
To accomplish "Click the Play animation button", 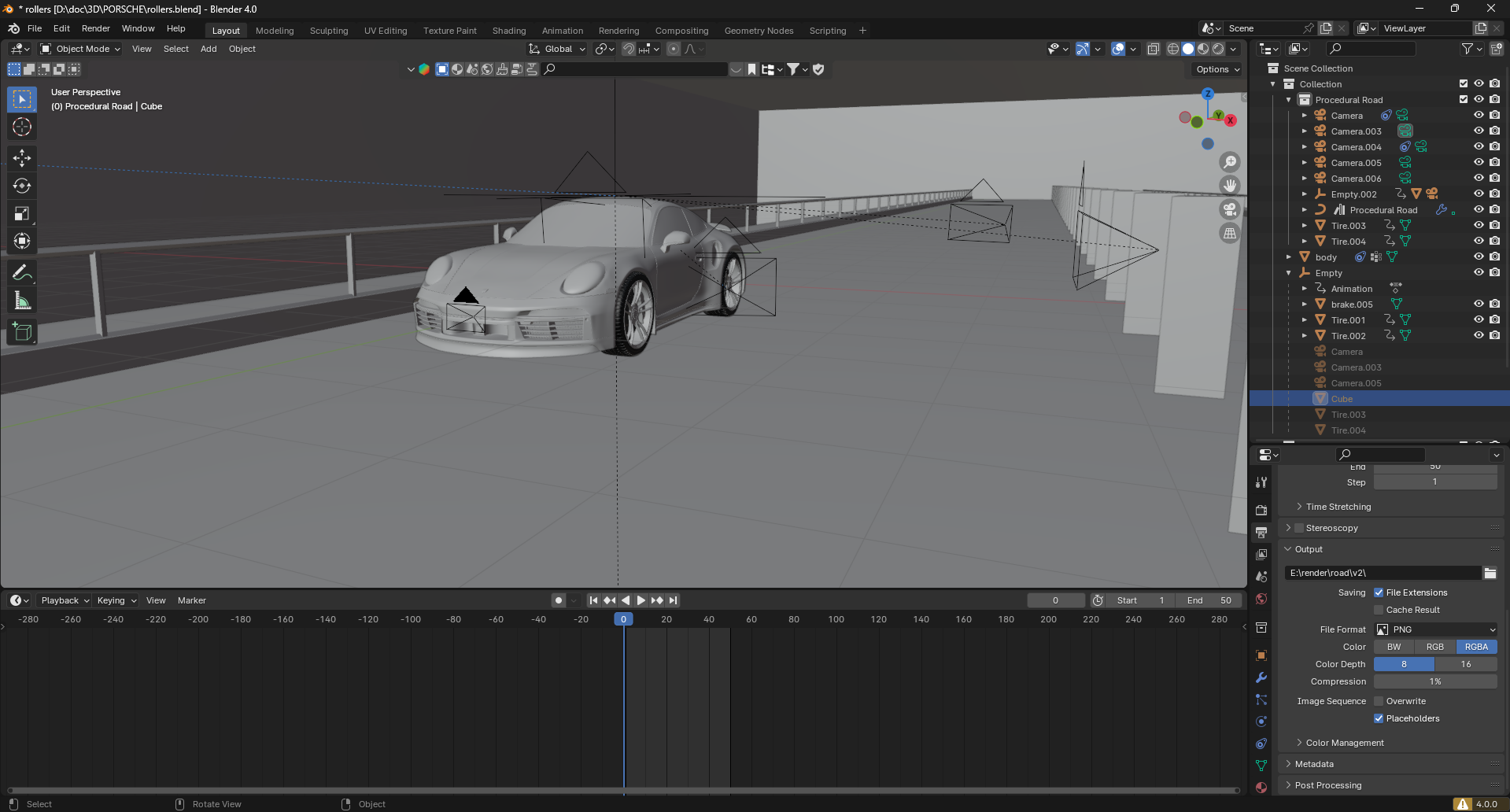I will [x=641, y=600].
